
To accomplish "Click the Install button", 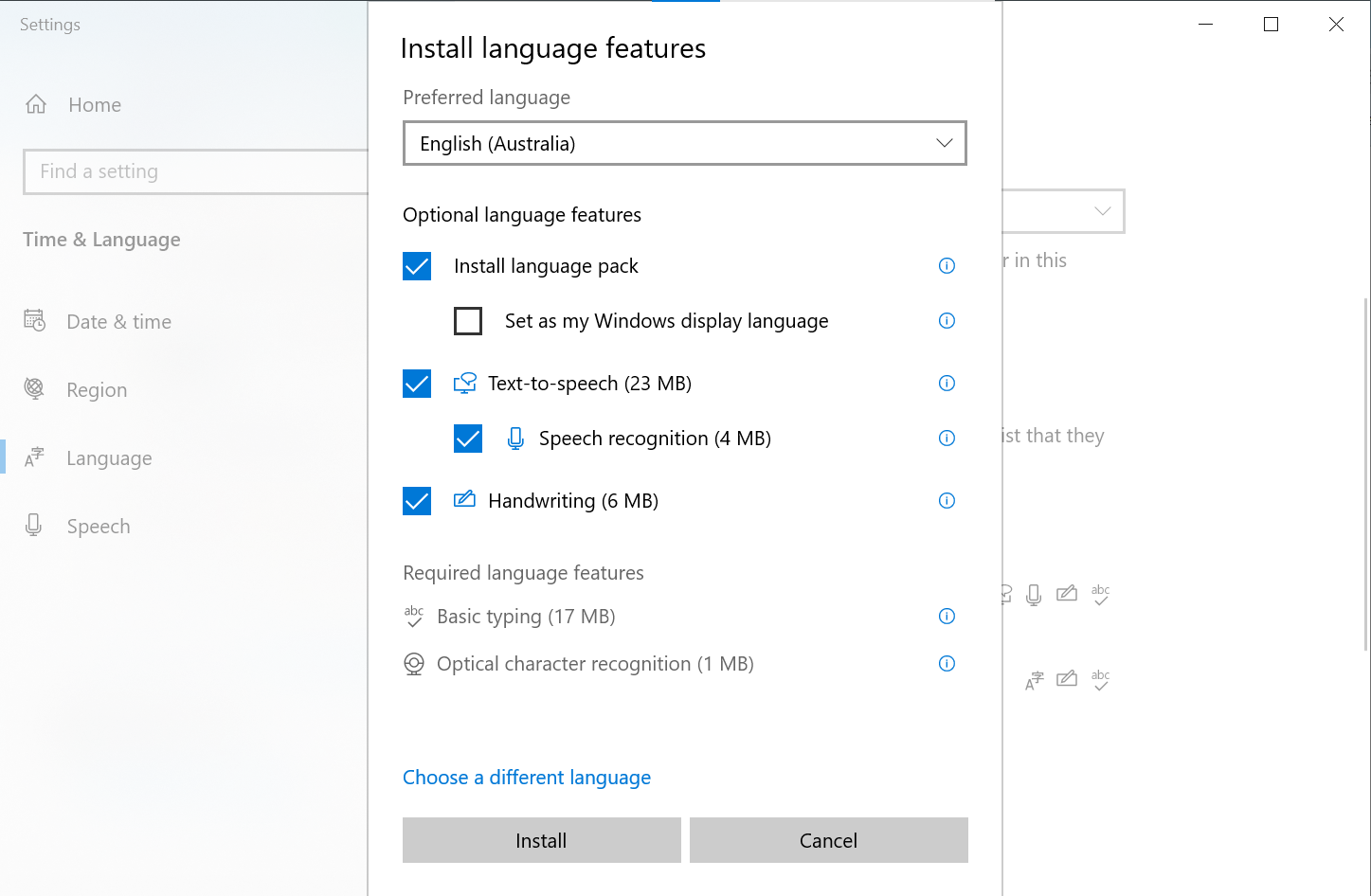I will [x=541, y=840].
